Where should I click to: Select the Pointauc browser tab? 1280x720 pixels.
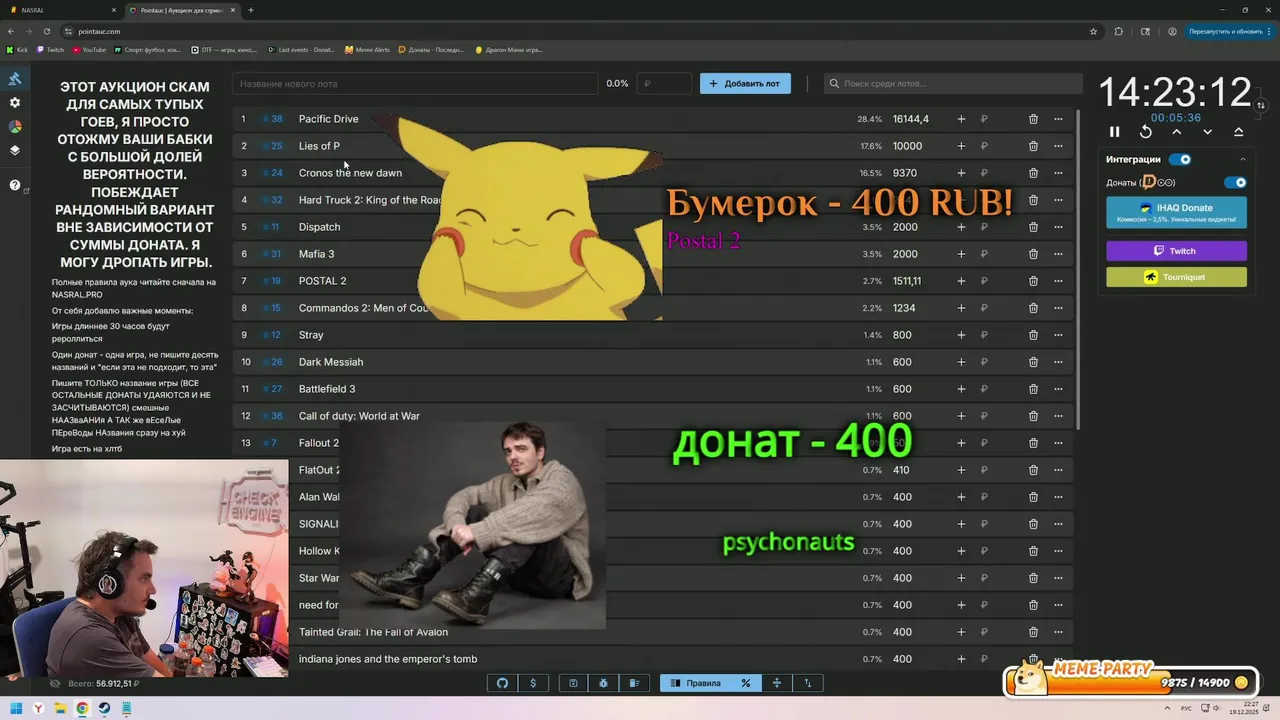click(183, 10)
